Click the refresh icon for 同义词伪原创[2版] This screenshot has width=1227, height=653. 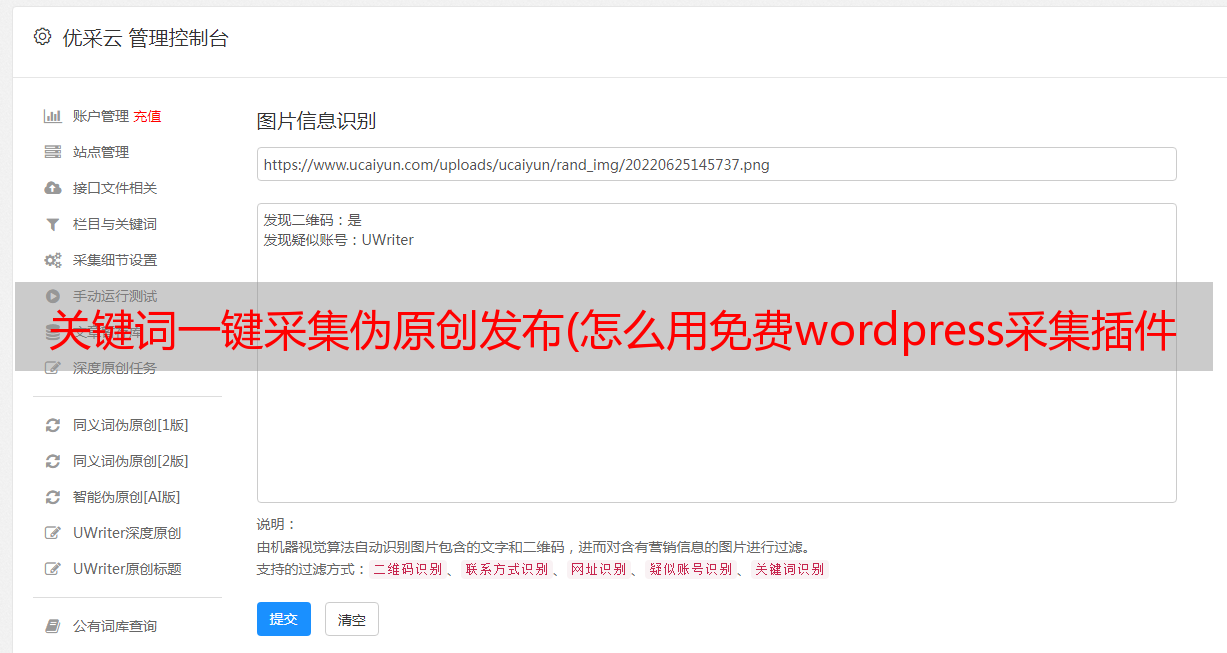point(53,461)
